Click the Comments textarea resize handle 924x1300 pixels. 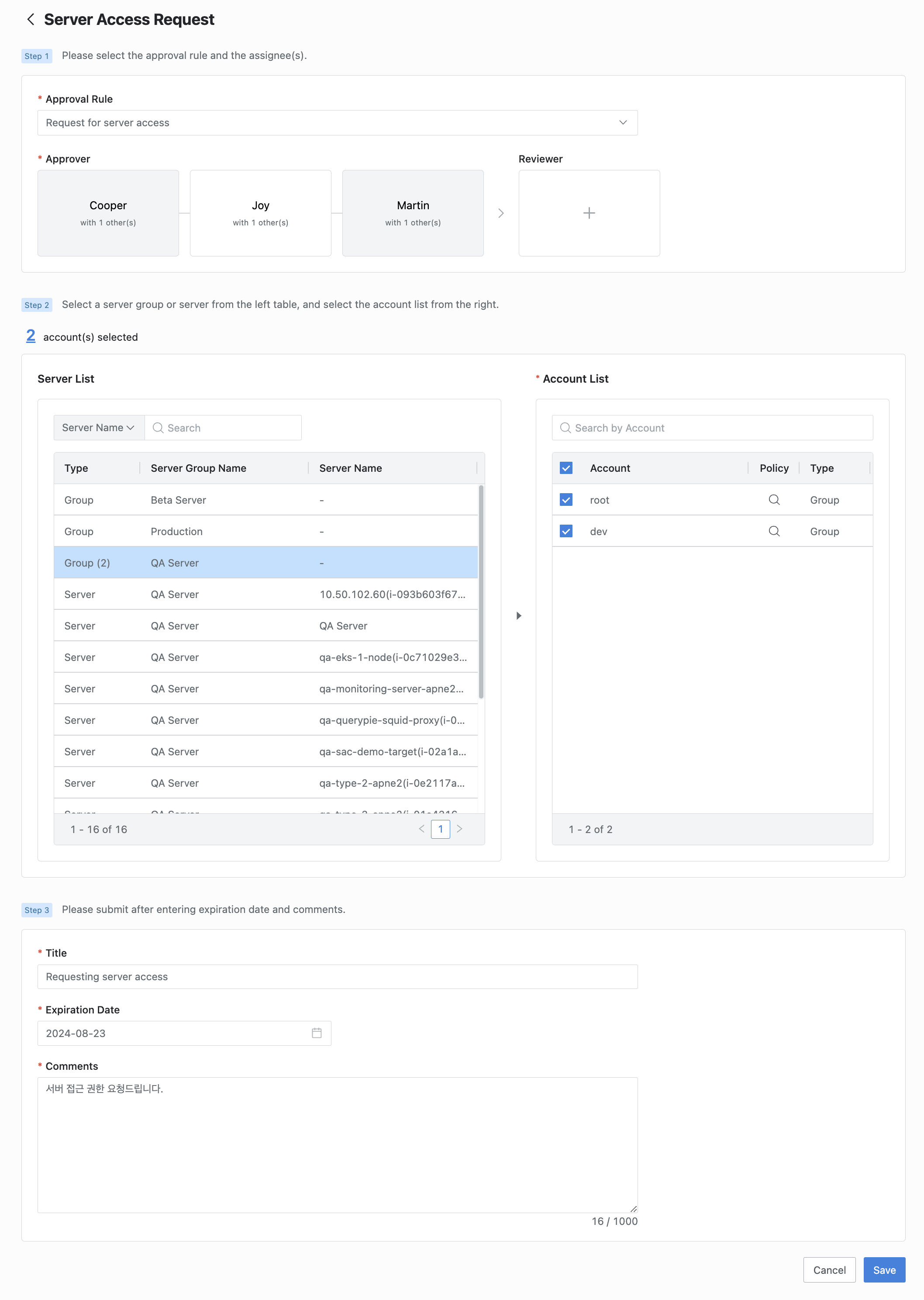click(x=633, y=1208)
